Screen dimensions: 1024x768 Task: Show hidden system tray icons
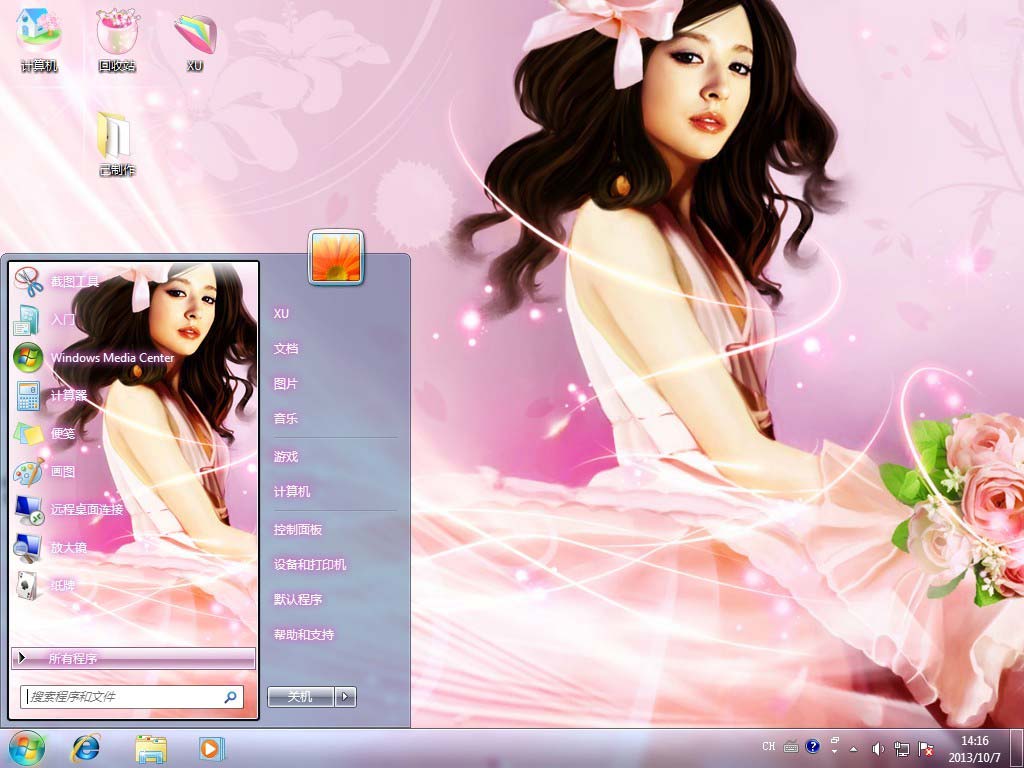853,748
